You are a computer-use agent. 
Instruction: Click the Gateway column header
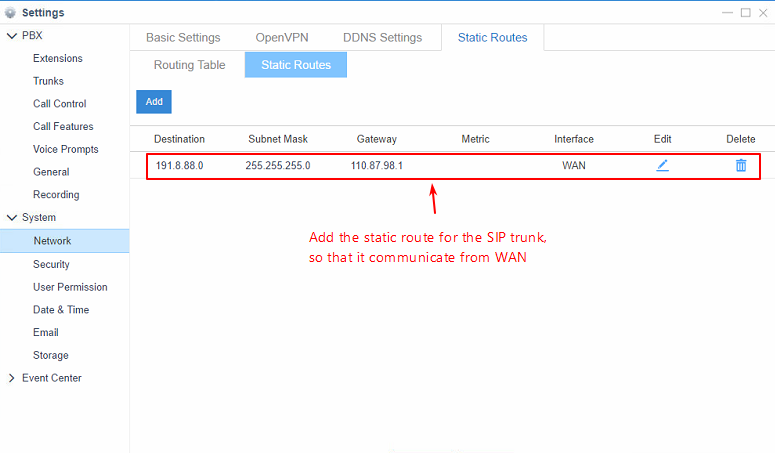click(x=377, y=139)
